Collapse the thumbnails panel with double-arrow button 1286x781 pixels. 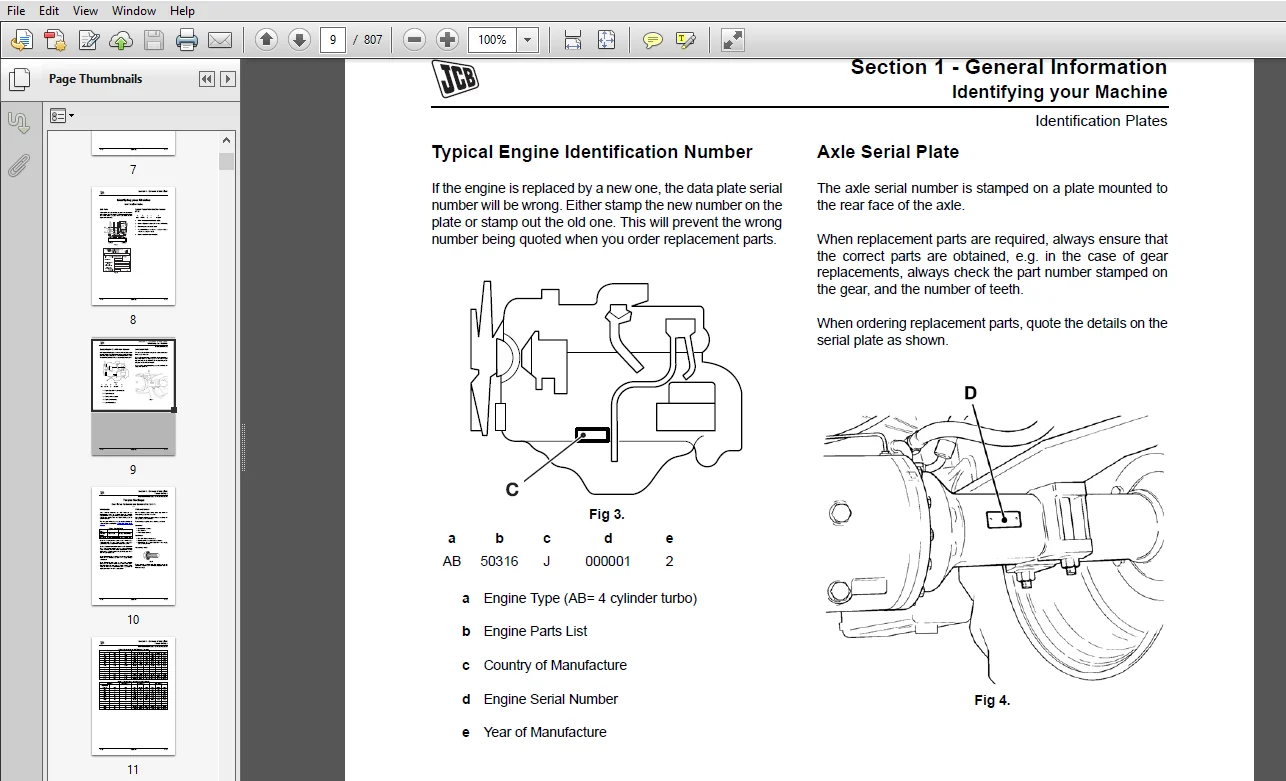pyautogui.click(x=207, y=79)
